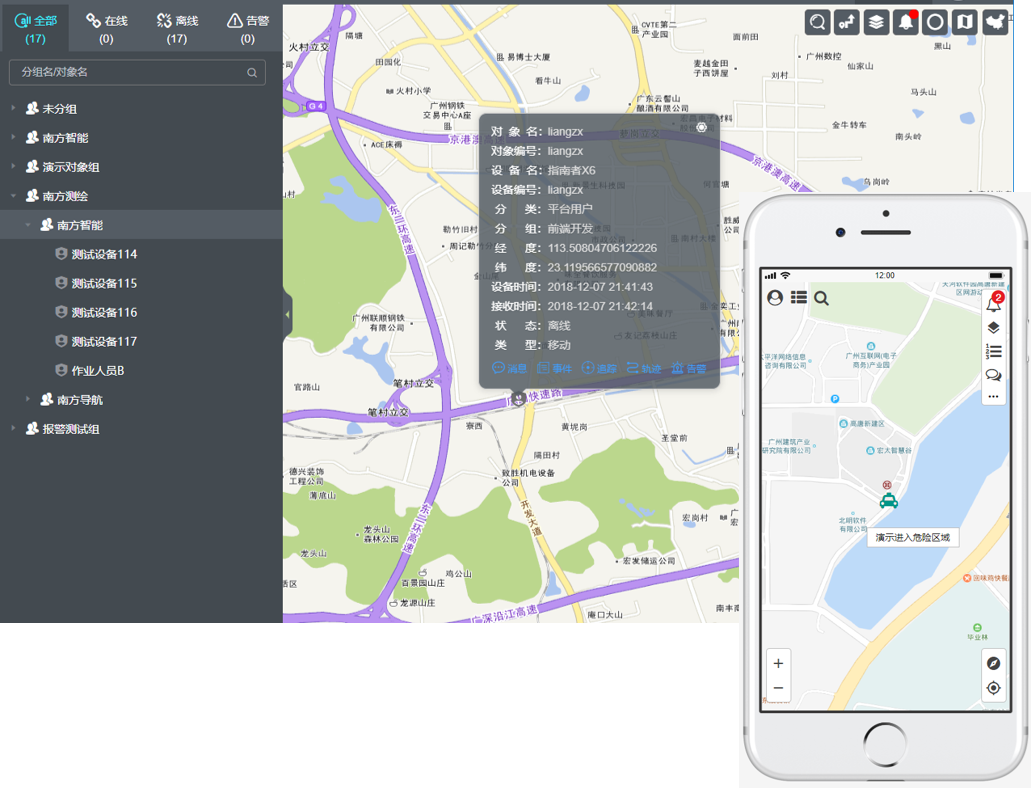Open alarm notifications bell in top toolbar
The width and height of the screenshot is (1031, 788).
pos(906,22)
